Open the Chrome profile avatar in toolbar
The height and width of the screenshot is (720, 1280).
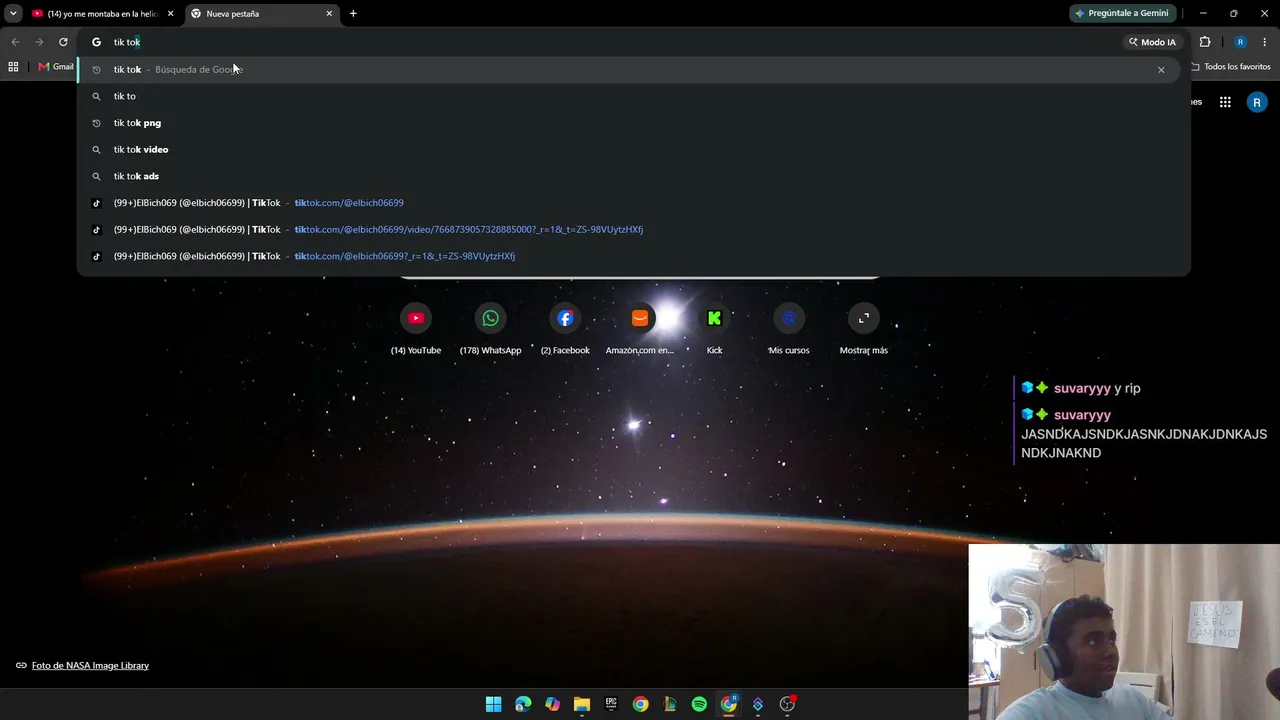click(x=1240, y=42)
